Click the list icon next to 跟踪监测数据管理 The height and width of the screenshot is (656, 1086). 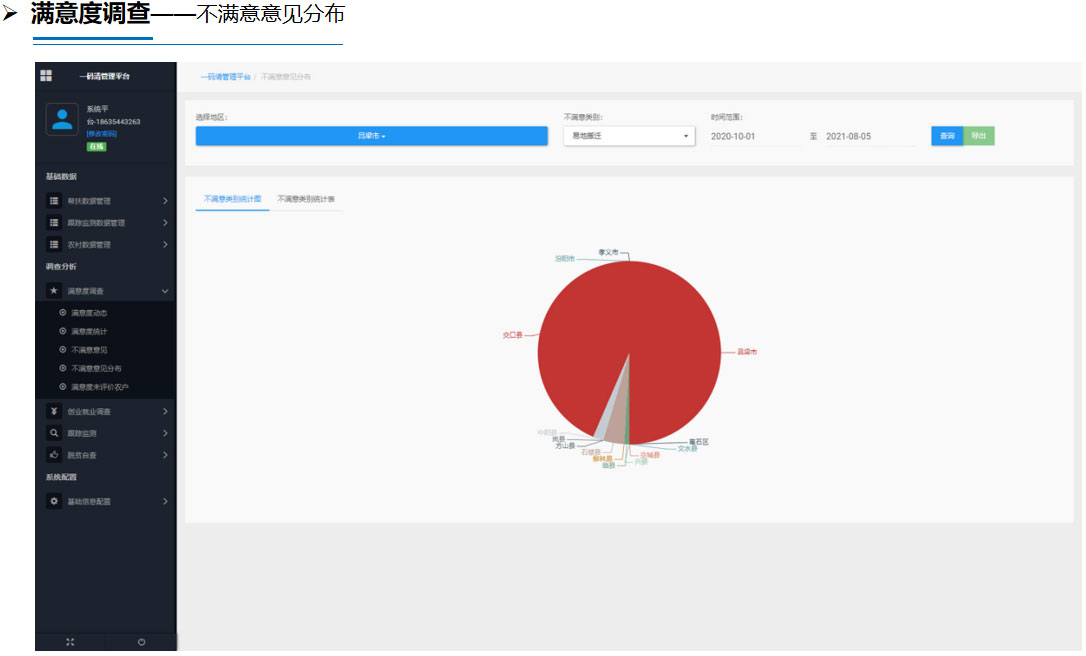tap(54, 223)
